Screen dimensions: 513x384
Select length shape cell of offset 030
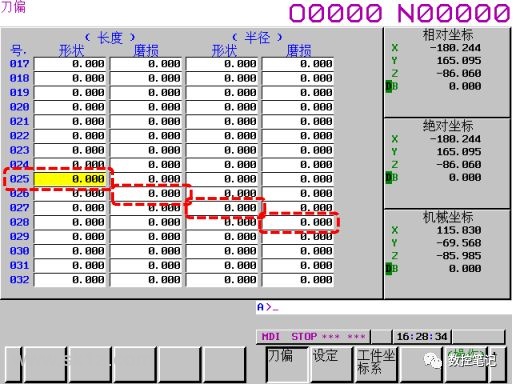[70, 251]
